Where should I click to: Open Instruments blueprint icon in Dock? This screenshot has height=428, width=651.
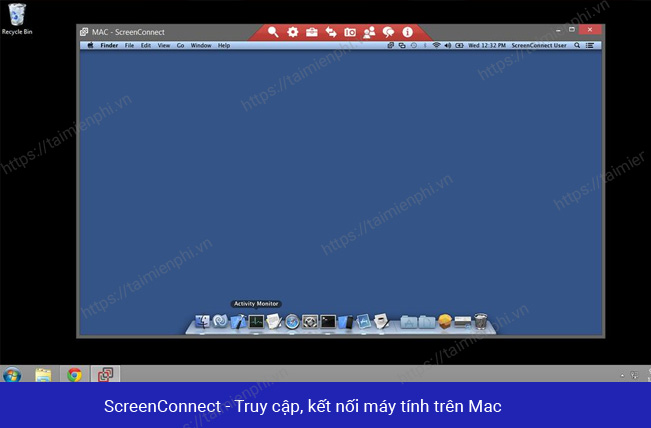364,322
